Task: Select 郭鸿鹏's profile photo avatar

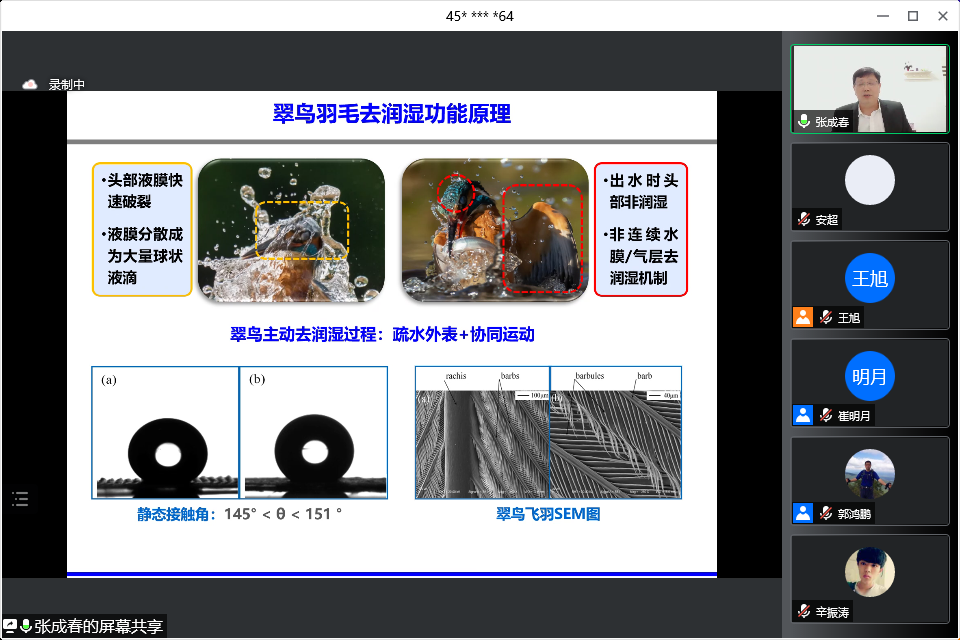Action: click(869, 474)
